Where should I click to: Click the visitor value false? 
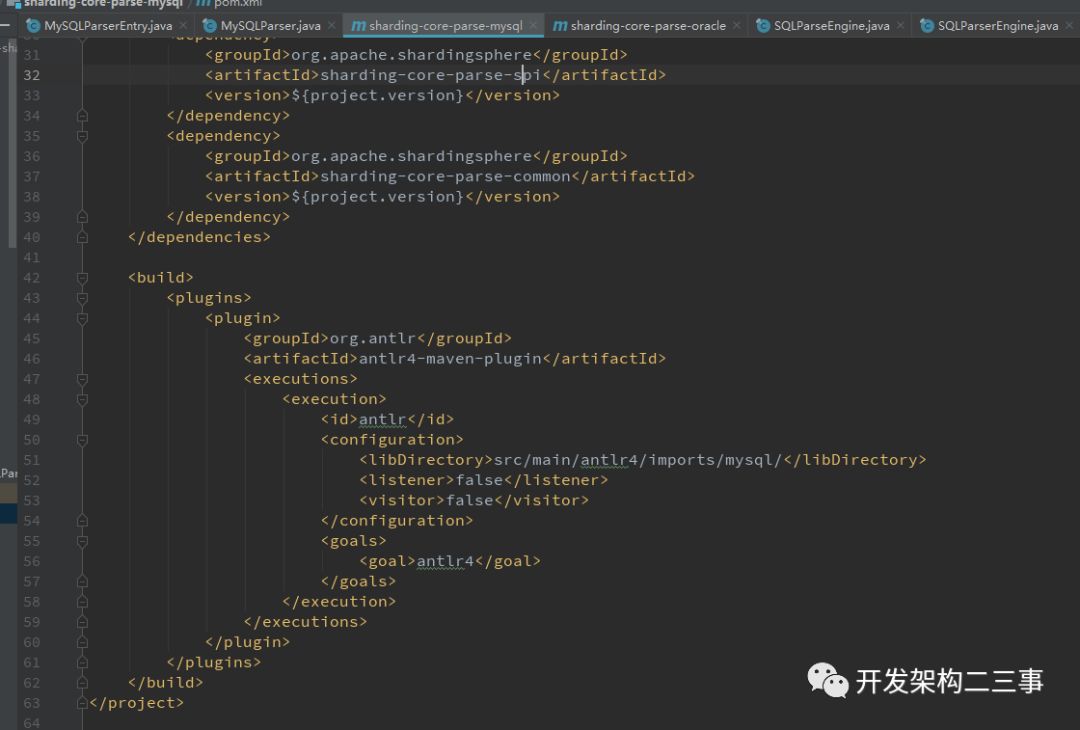(470, 501)
